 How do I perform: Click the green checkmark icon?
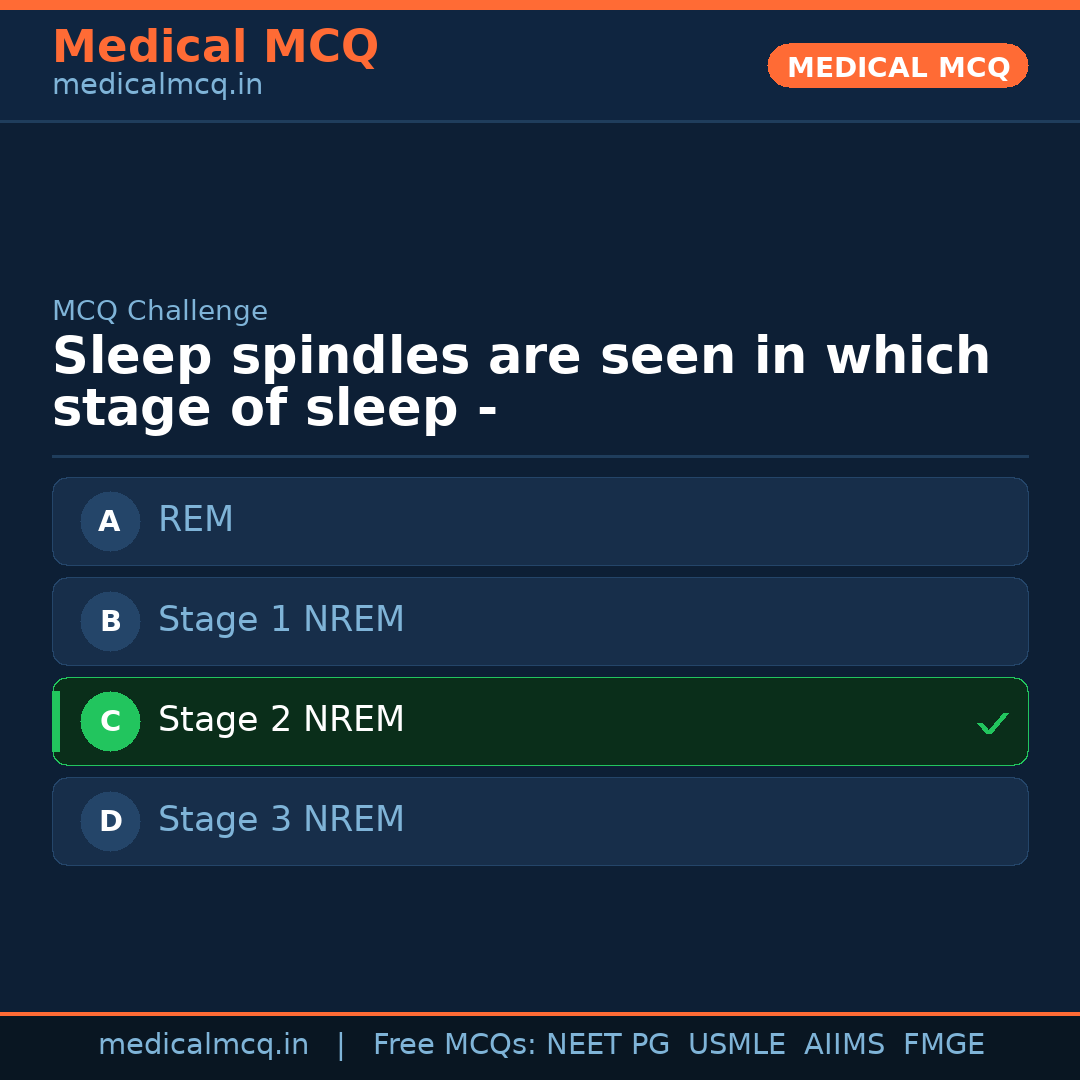pos(992,723)
